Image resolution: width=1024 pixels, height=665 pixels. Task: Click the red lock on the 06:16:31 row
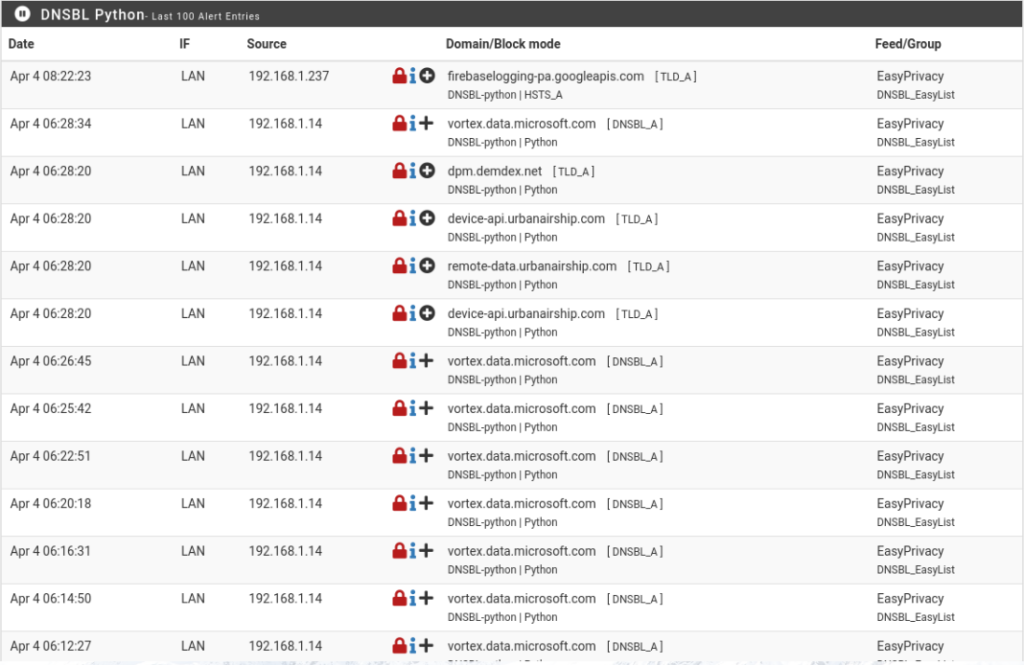pos(400,551)
